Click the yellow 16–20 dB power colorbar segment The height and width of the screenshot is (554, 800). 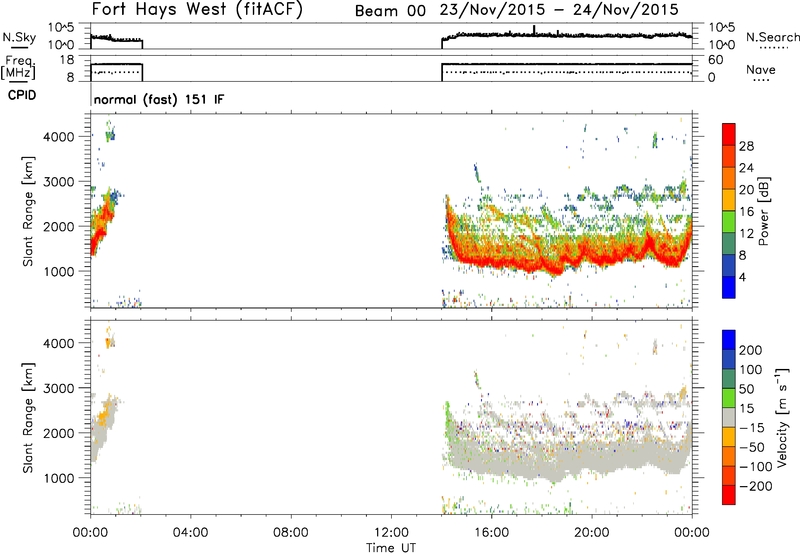pos(729,200)
